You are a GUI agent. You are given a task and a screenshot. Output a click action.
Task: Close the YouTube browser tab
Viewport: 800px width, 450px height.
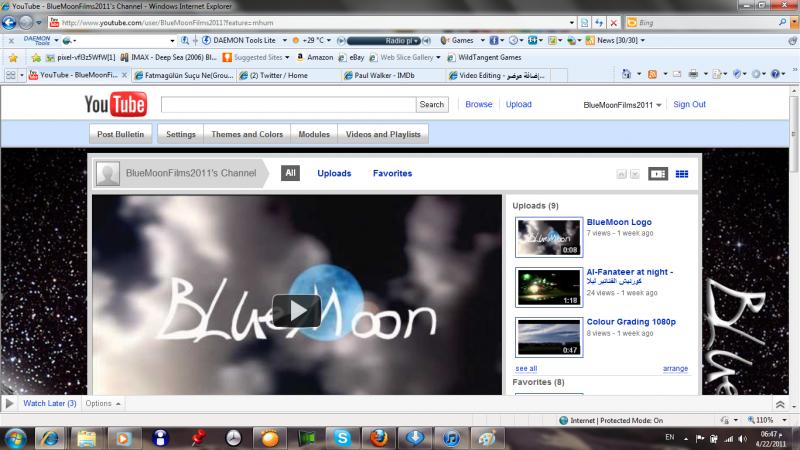(x=124, y=75)
